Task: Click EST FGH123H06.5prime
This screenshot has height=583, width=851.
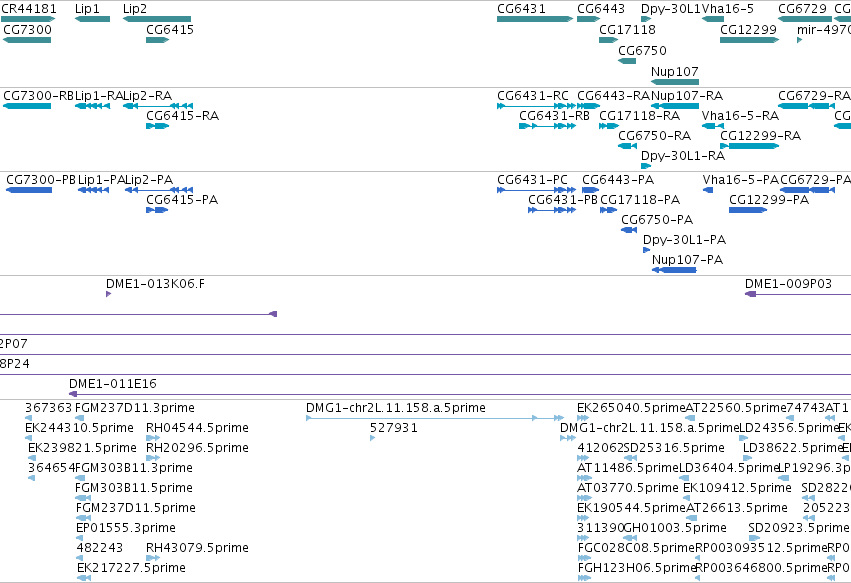Action: click(637, 568)
